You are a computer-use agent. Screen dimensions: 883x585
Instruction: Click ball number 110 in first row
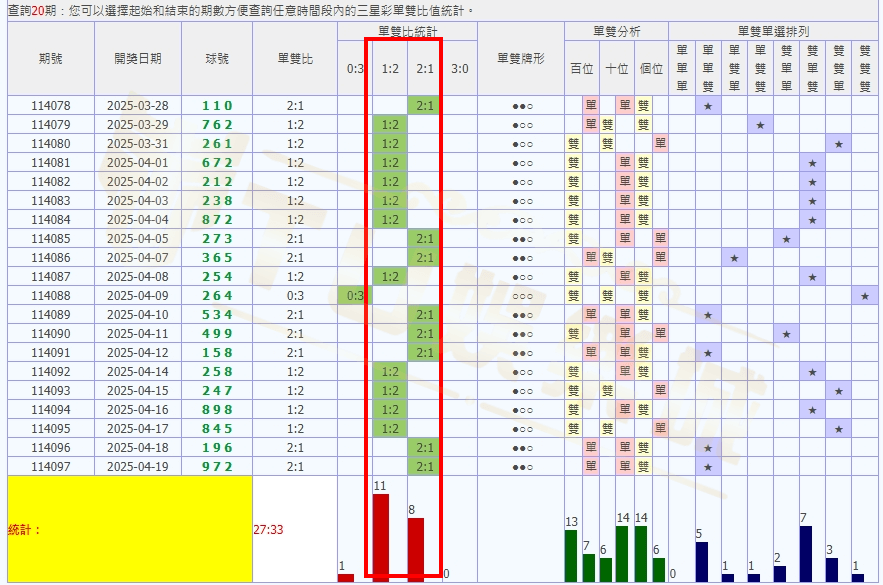tap(217, 106)
